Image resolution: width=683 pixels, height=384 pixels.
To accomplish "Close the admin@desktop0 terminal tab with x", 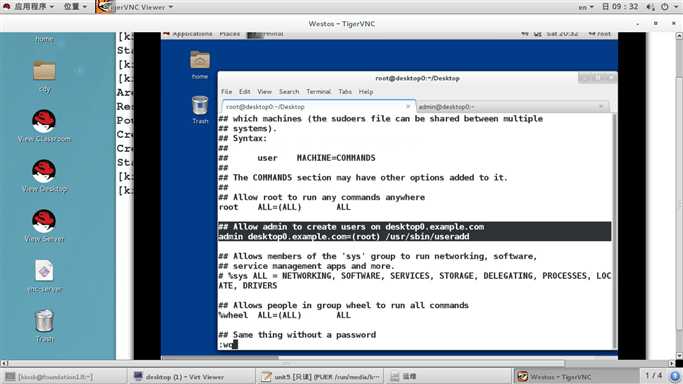I will pyautogui.click(x=601, y=107).
